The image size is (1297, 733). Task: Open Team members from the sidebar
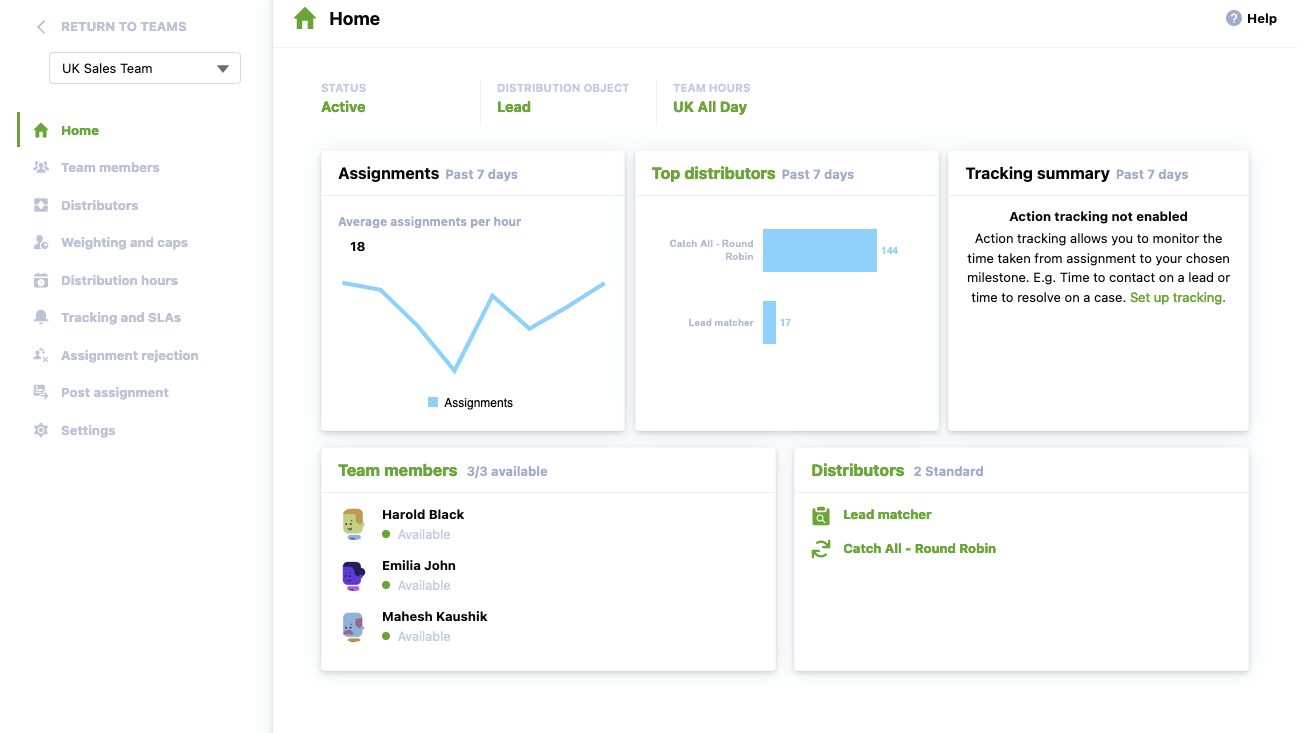(x=40, y=167)
